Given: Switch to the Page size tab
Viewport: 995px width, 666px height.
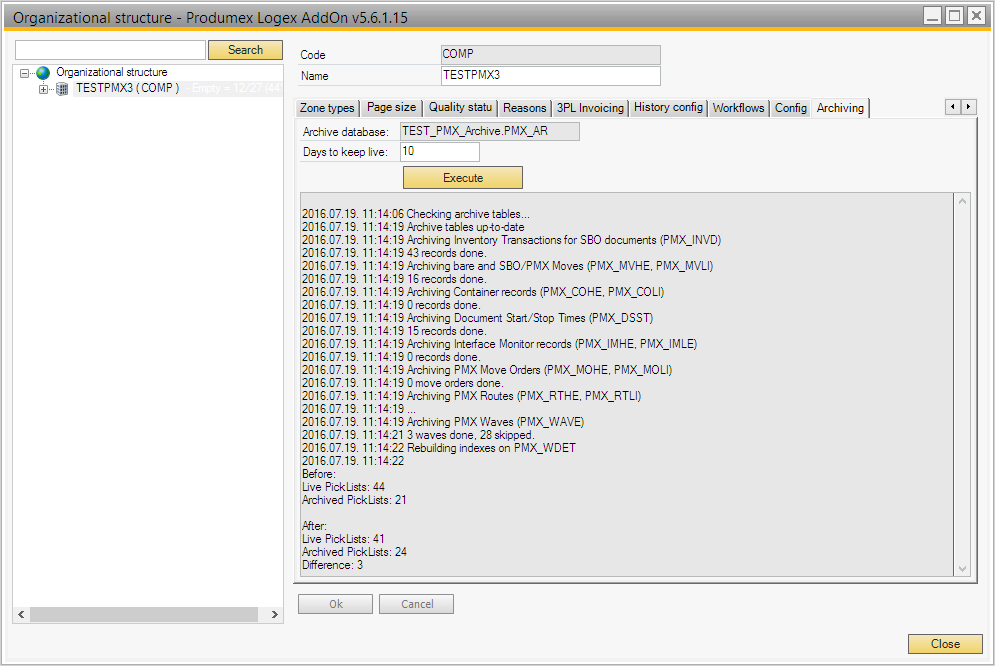Looking at the screenshot, I should point(391,108).
